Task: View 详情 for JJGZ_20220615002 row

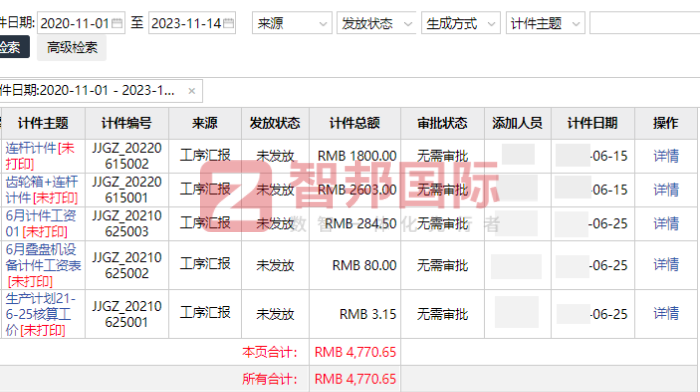Action: point(666,156)
